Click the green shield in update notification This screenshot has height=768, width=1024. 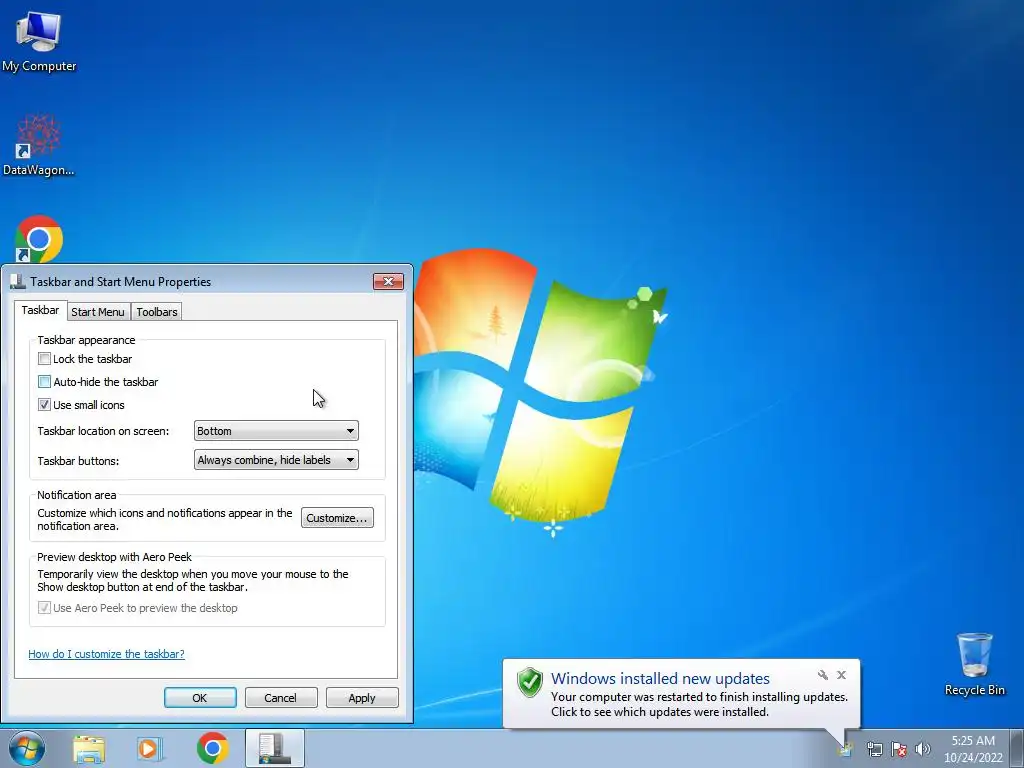pos(530,682)
